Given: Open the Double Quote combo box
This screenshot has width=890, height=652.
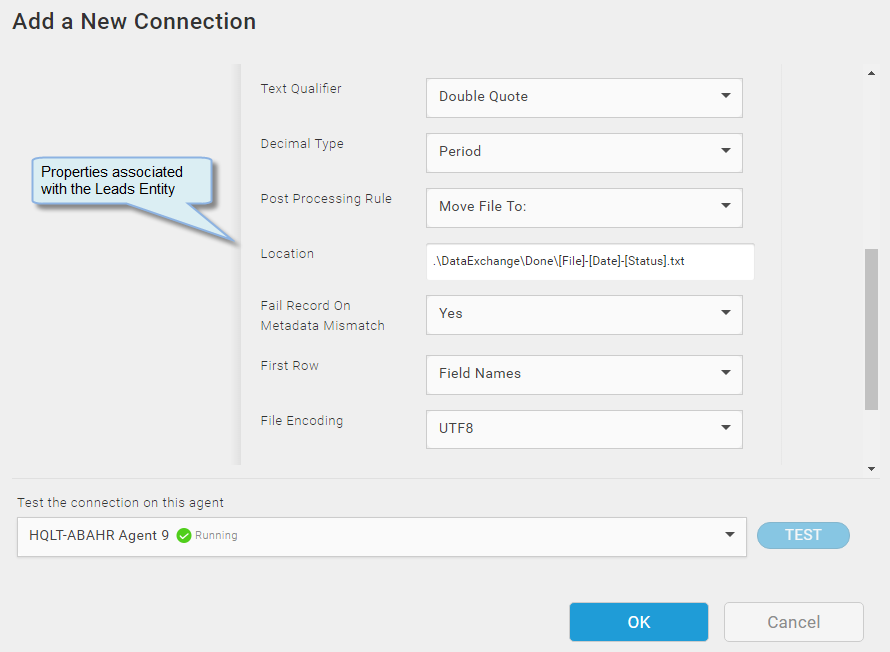Looking at the screenshot, I should (584, 98).
